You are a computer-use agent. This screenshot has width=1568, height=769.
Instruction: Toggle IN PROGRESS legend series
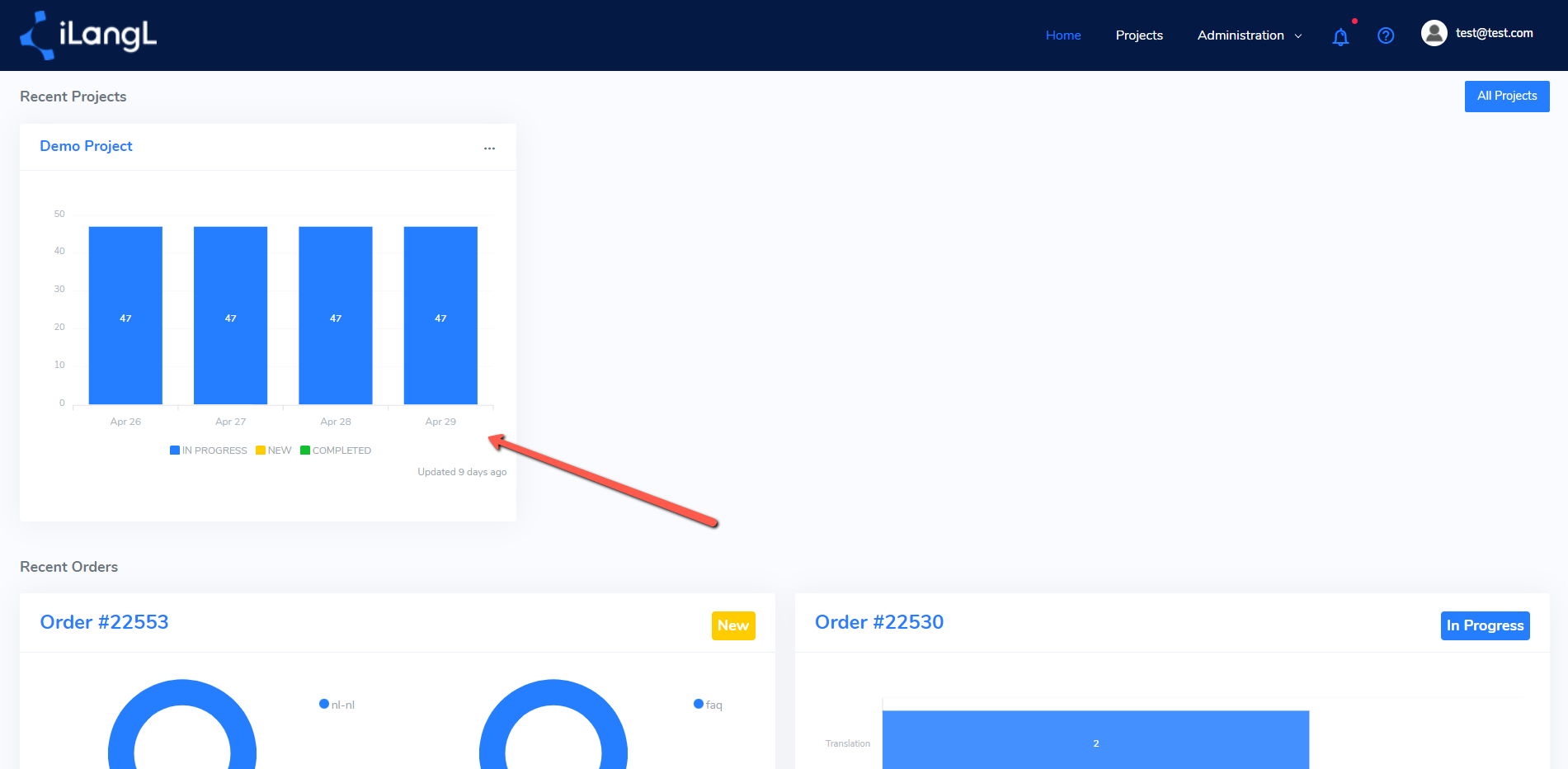[209, 451]
